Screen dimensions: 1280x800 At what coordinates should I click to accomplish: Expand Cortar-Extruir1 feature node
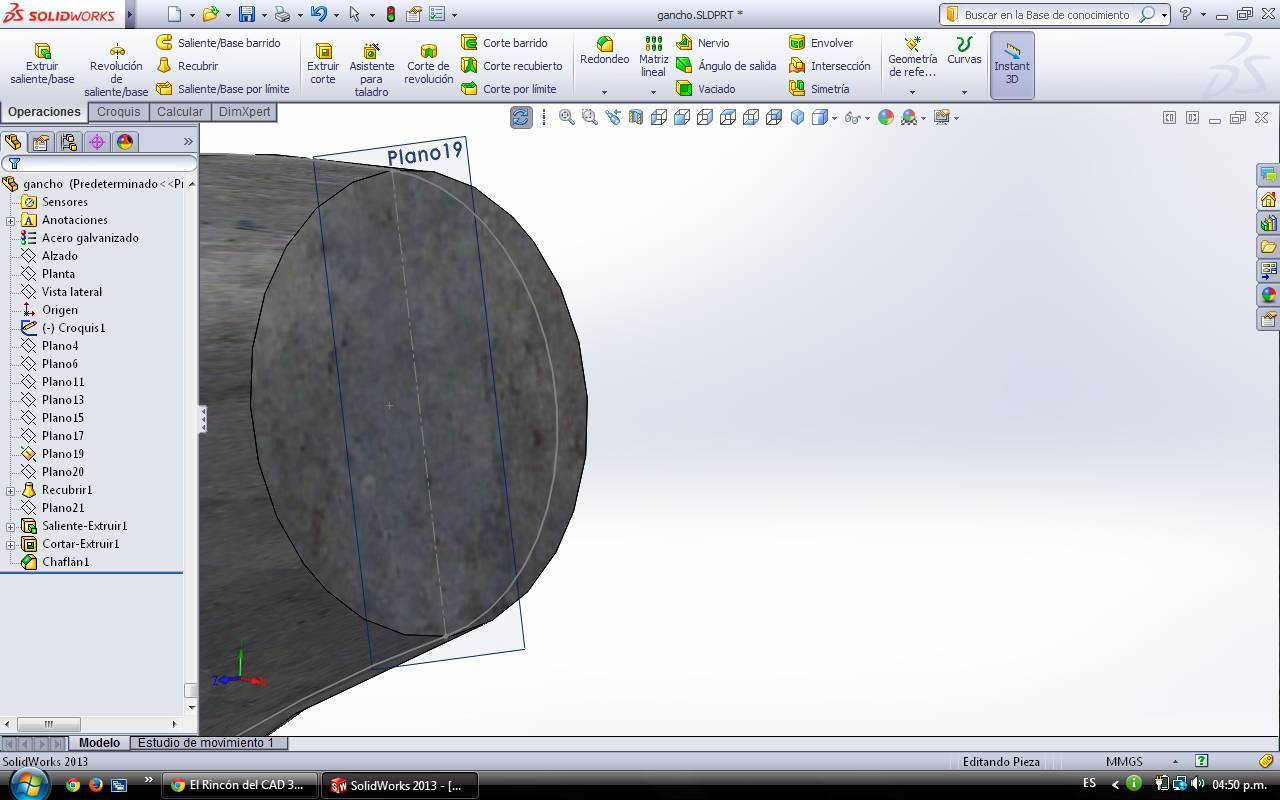(x=11, y=544)
